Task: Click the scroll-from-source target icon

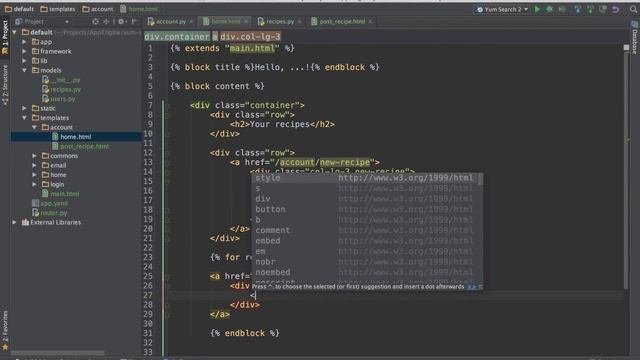Action: 95,21
